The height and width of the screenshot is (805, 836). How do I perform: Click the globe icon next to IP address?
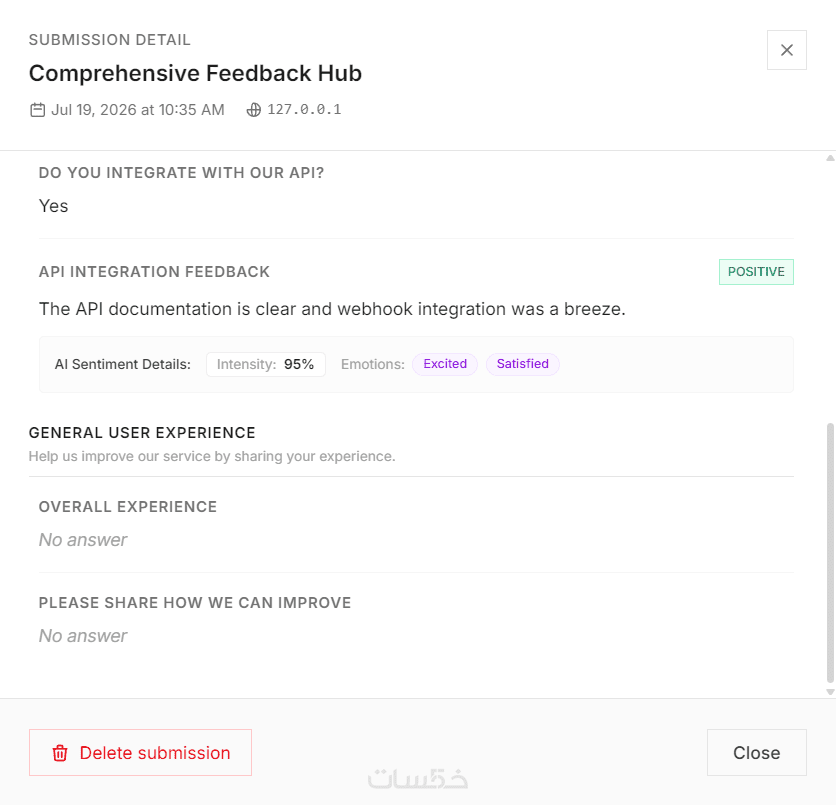[254, 110]
